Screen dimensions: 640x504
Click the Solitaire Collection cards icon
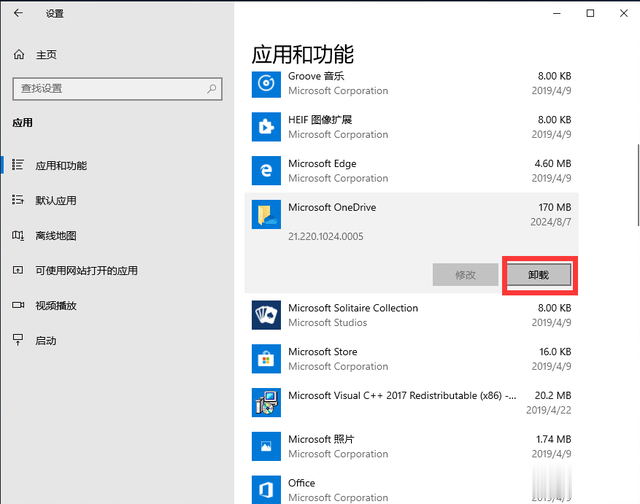[266, 315]
